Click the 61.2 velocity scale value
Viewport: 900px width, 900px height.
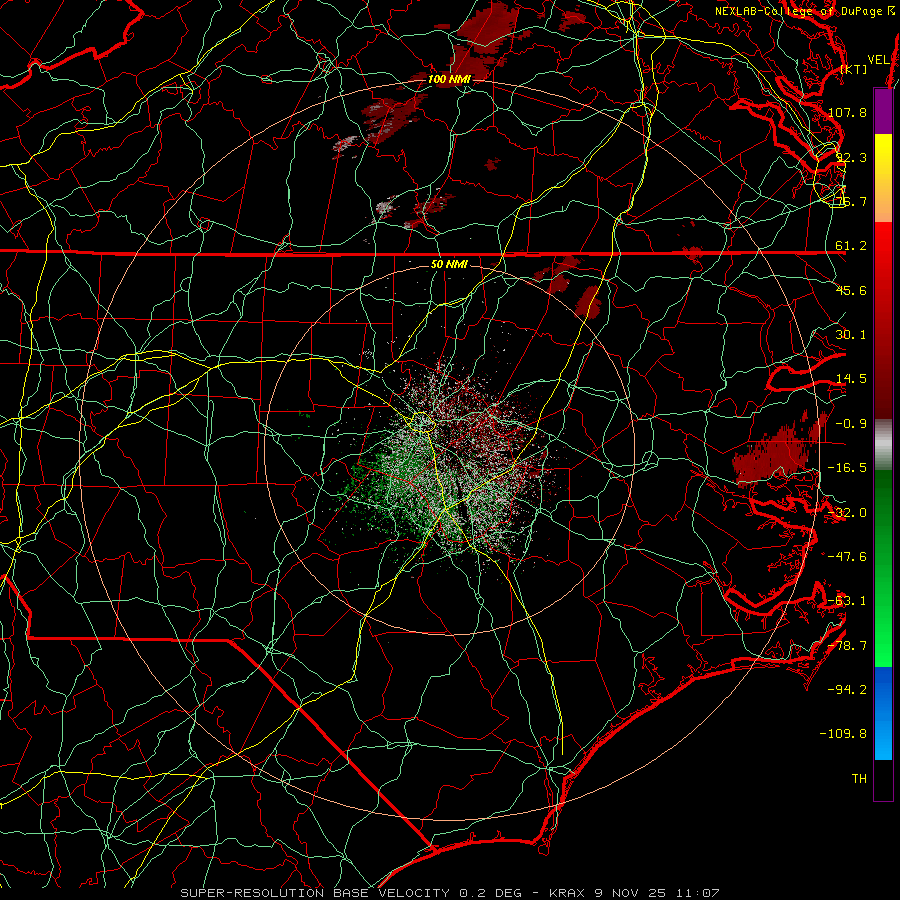851,246
